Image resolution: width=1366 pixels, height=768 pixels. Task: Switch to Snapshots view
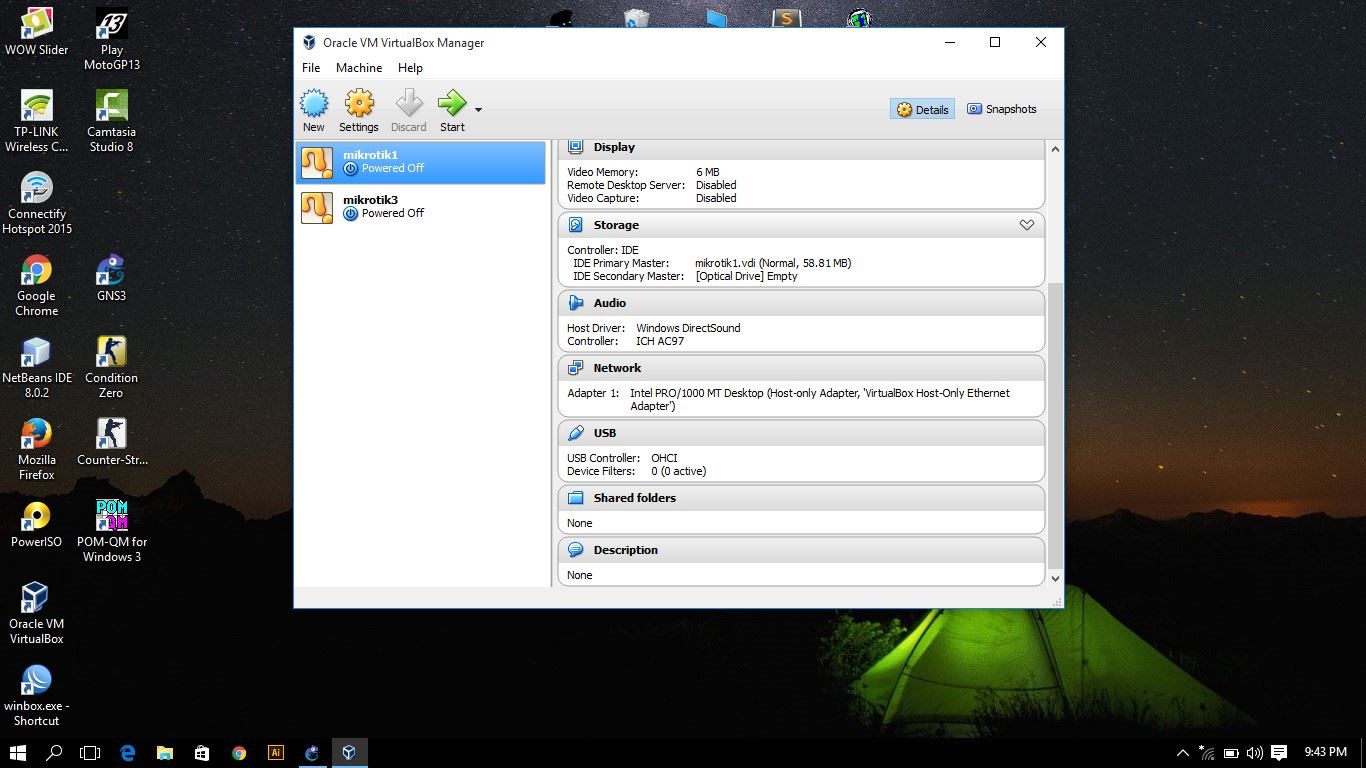coord(1001,109)
